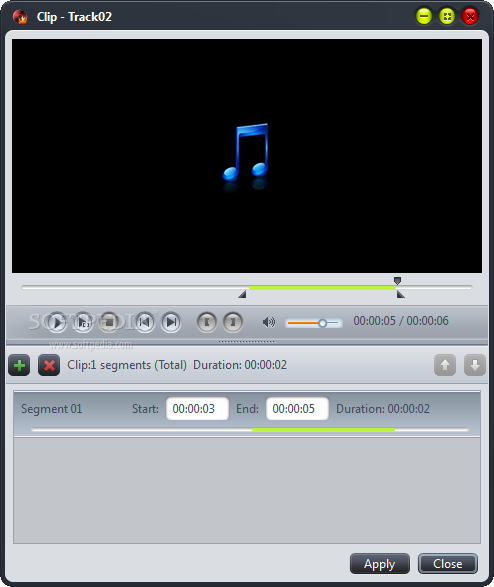Click the total Duration: 00:00:02 text in toolbar

(x=240, y=365)
